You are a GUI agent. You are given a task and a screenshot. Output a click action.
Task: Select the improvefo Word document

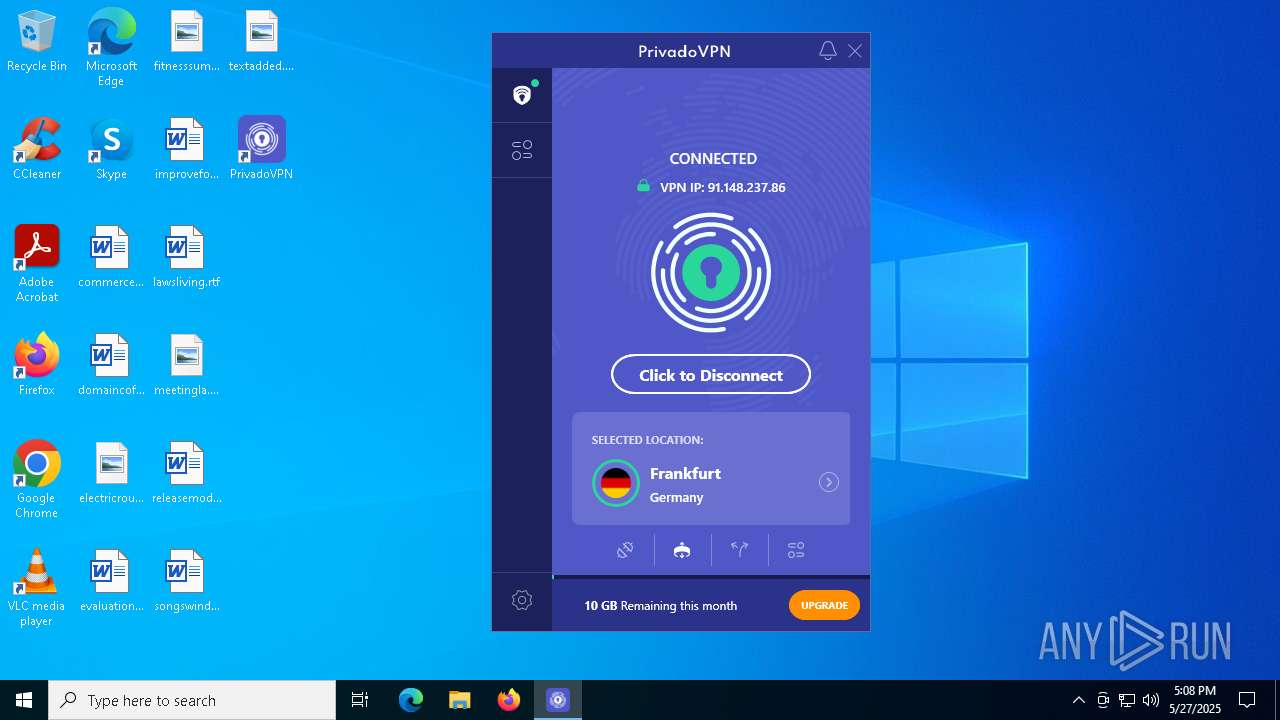tap(186, 149)
